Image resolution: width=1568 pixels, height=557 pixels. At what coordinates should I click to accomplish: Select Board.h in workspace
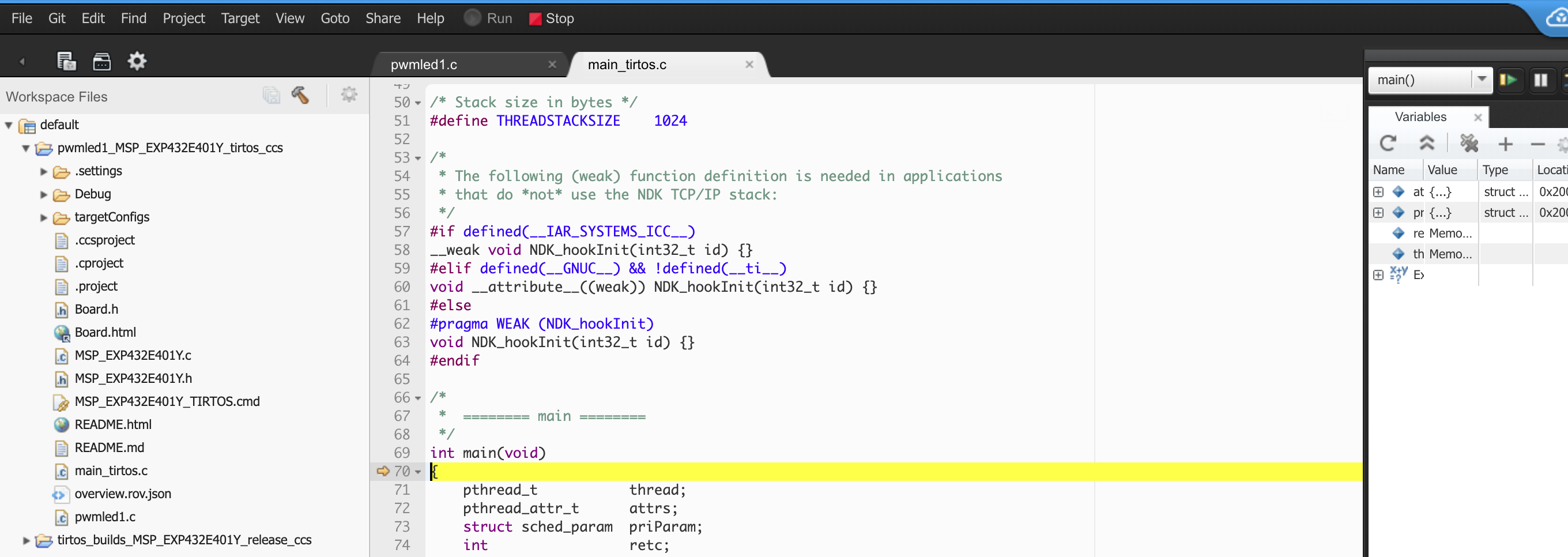pyautogui.click(x=96, y=310)
